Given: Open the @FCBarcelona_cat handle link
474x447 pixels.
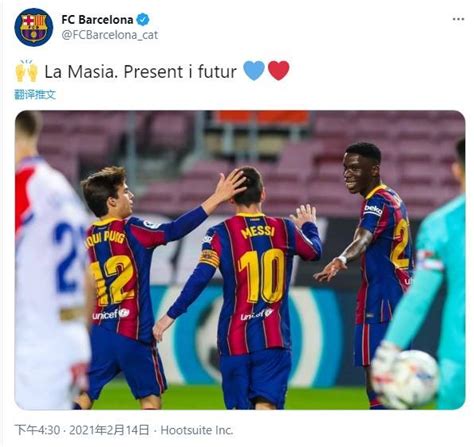Looking at the screenshot, I should 110,35.
